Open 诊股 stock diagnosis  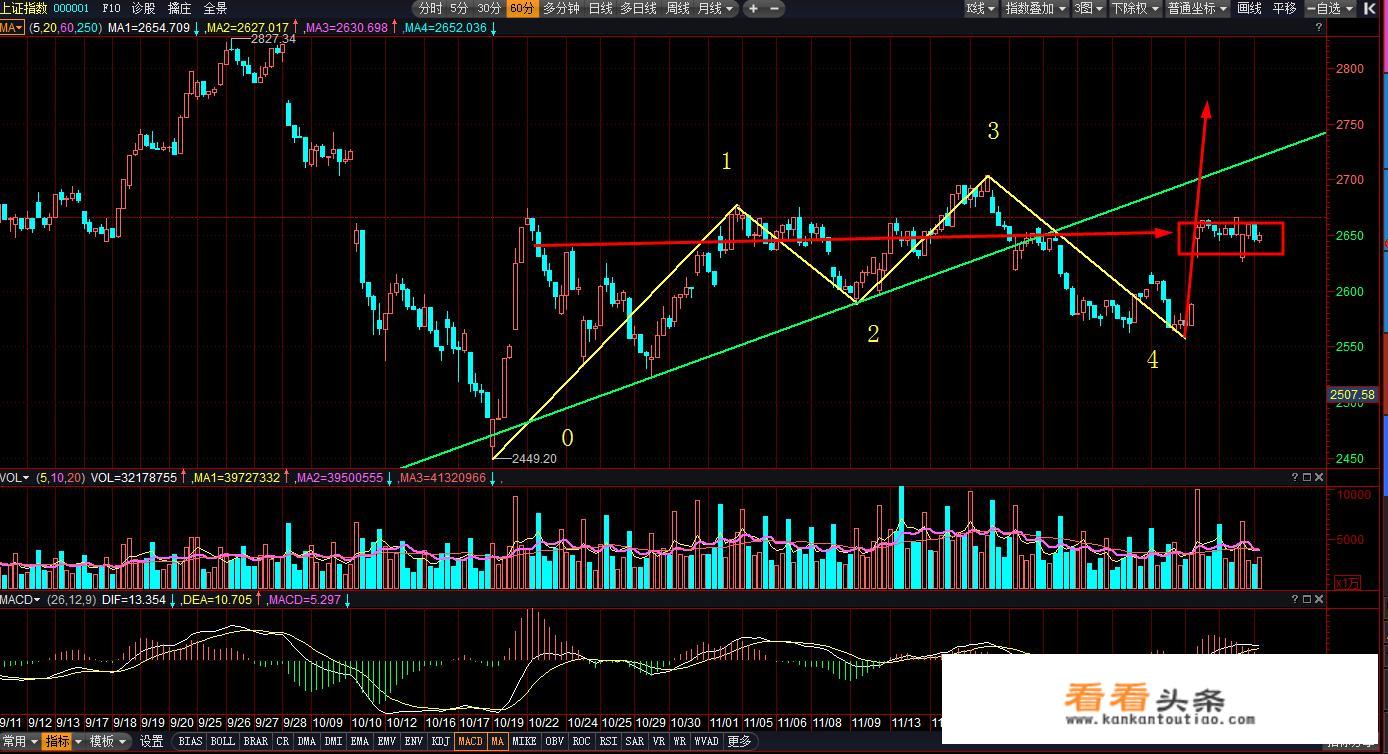[145, 8]
